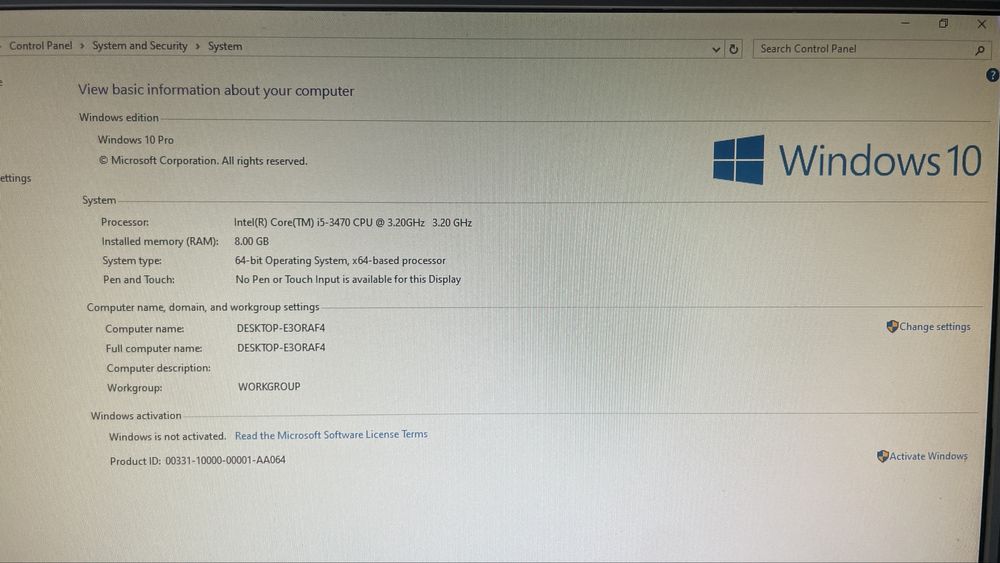Select Computer name value DESKTOP-E3ORAF4
1000x563 pixels.
[x=281, y=328]
